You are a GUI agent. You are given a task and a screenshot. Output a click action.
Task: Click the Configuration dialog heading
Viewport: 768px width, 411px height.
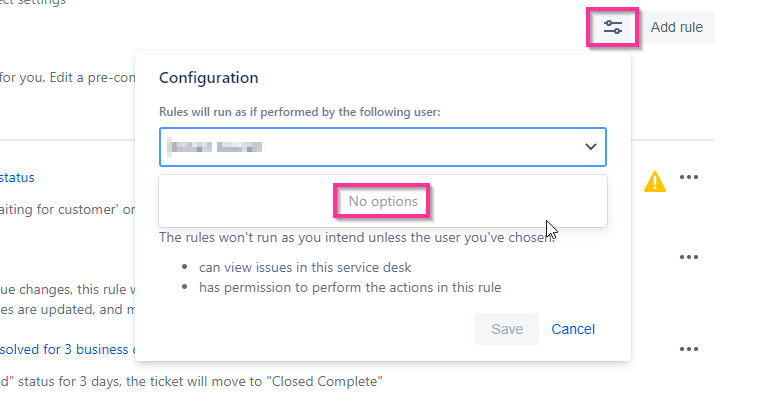tap(209, 78)
